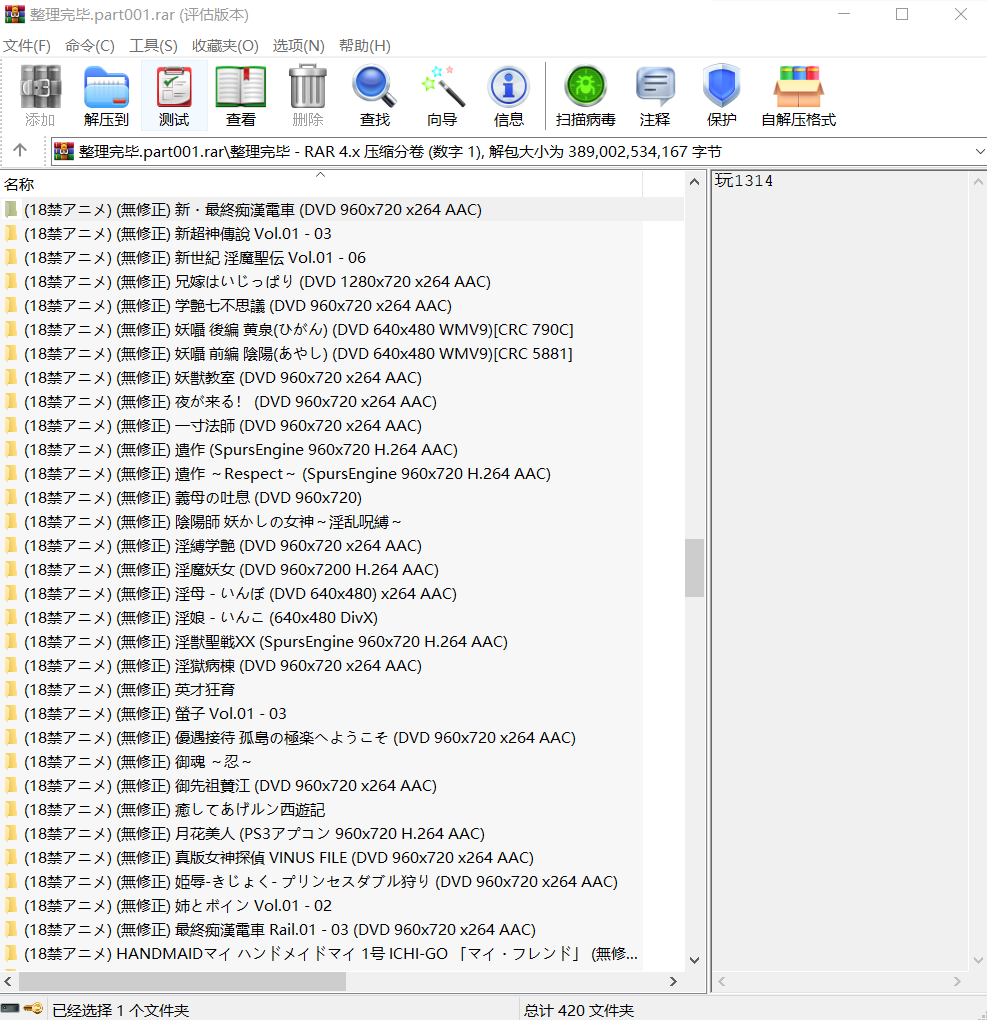Click folder icon of 御魂 ~忍~ row
The image size is (987, 1020).
pos(11,761)
